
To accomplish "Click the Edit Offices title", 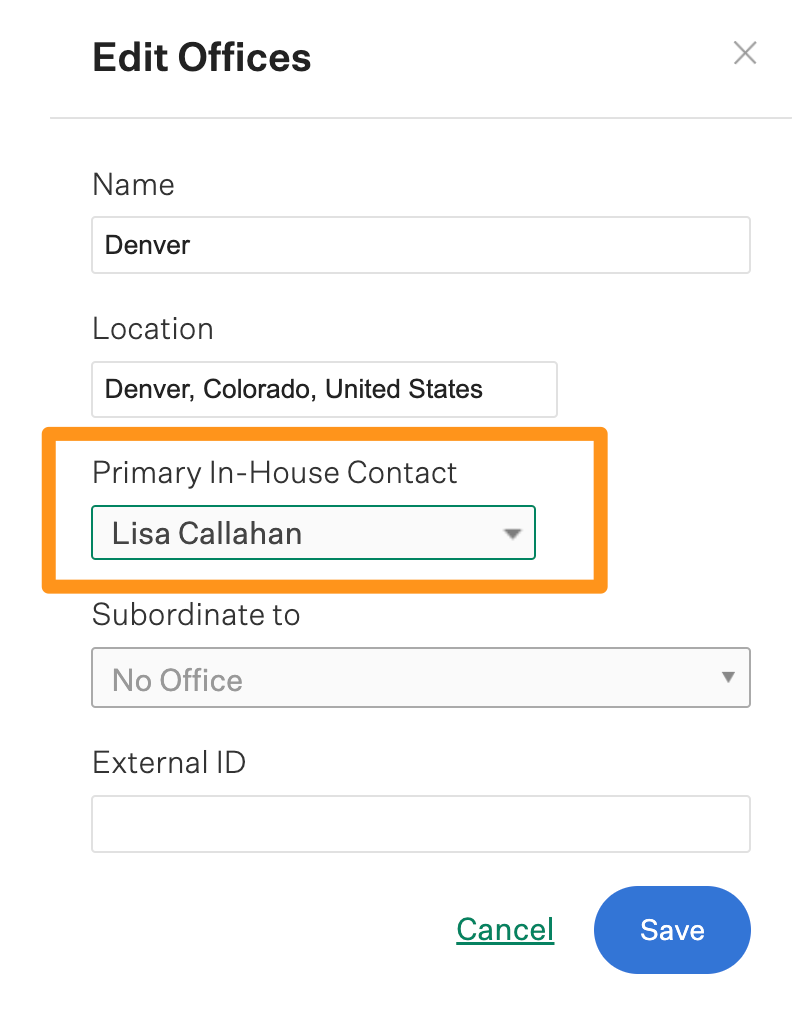I will (x=201, y=57).
